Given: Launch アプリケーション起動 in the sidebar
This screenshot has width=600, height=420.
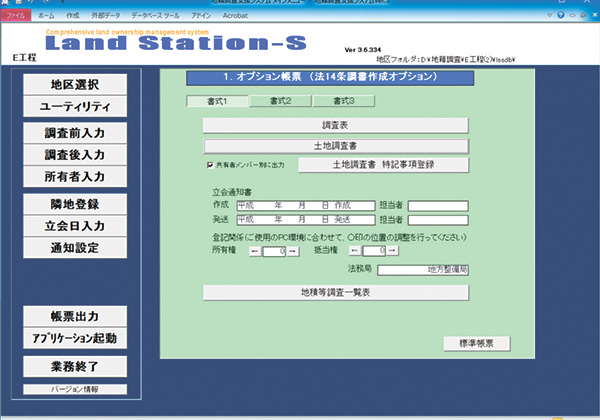Looking at the screenshot, I should click(76, 337).
